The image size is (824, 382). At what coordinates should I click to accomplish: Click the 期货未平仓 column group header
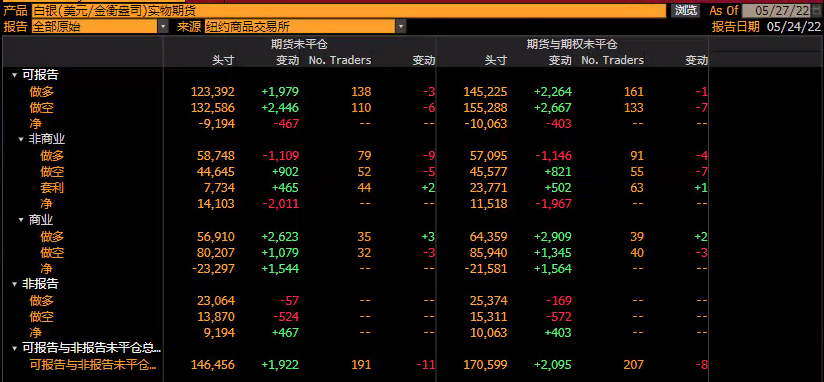(299, 45)
